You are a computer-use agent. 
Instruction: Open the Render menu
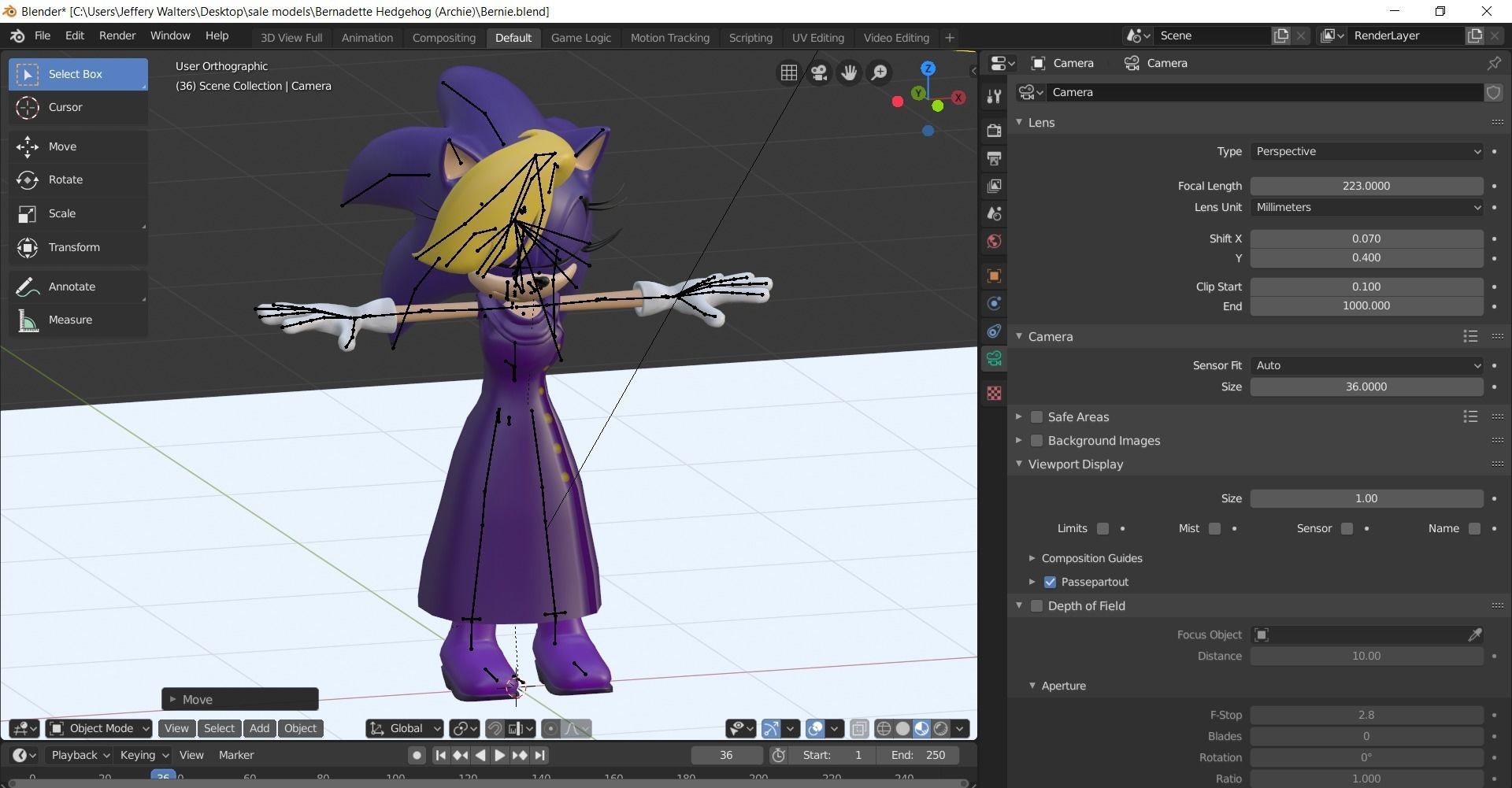point(117,36)
